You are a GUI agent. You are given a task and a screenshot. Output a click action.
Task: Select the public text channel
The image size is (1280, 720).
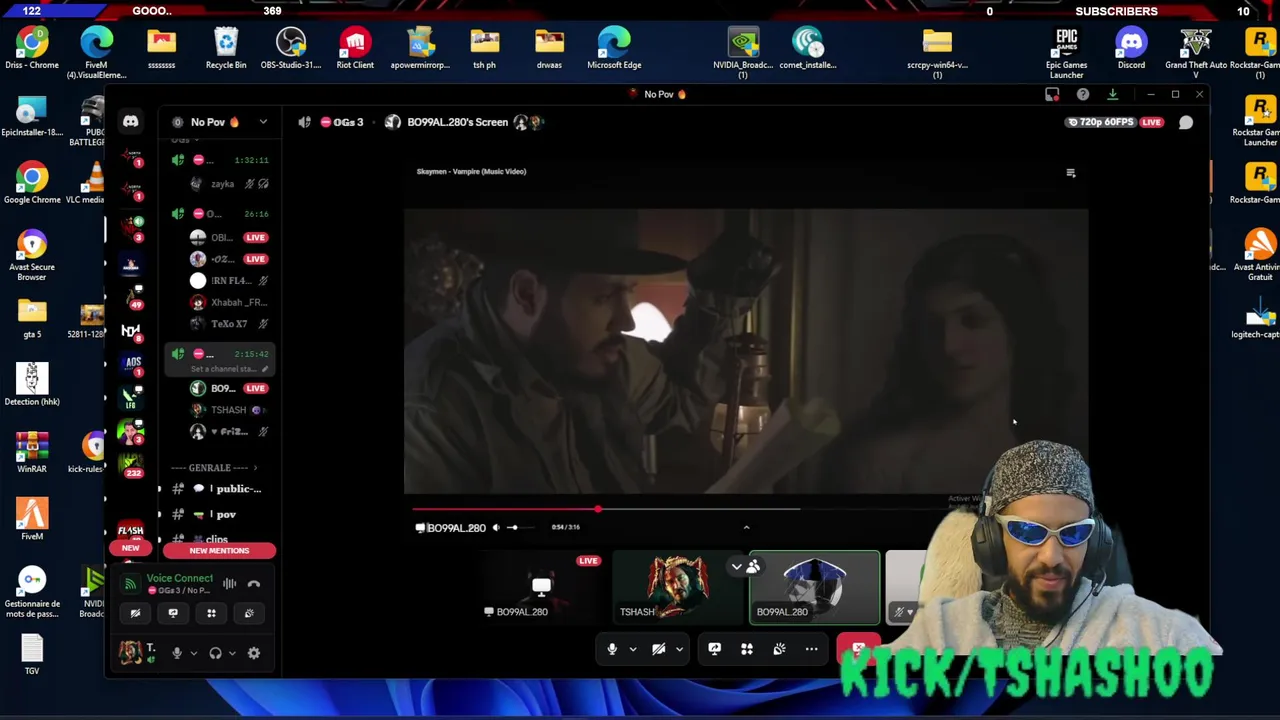tap(219, 489)
